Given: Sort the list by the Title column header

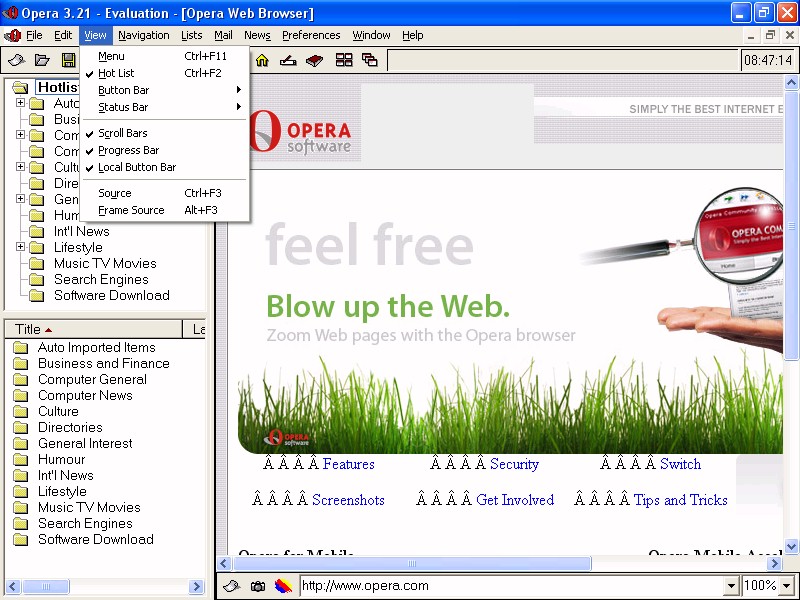Looking at the screenshot, I should pos(93,330).
